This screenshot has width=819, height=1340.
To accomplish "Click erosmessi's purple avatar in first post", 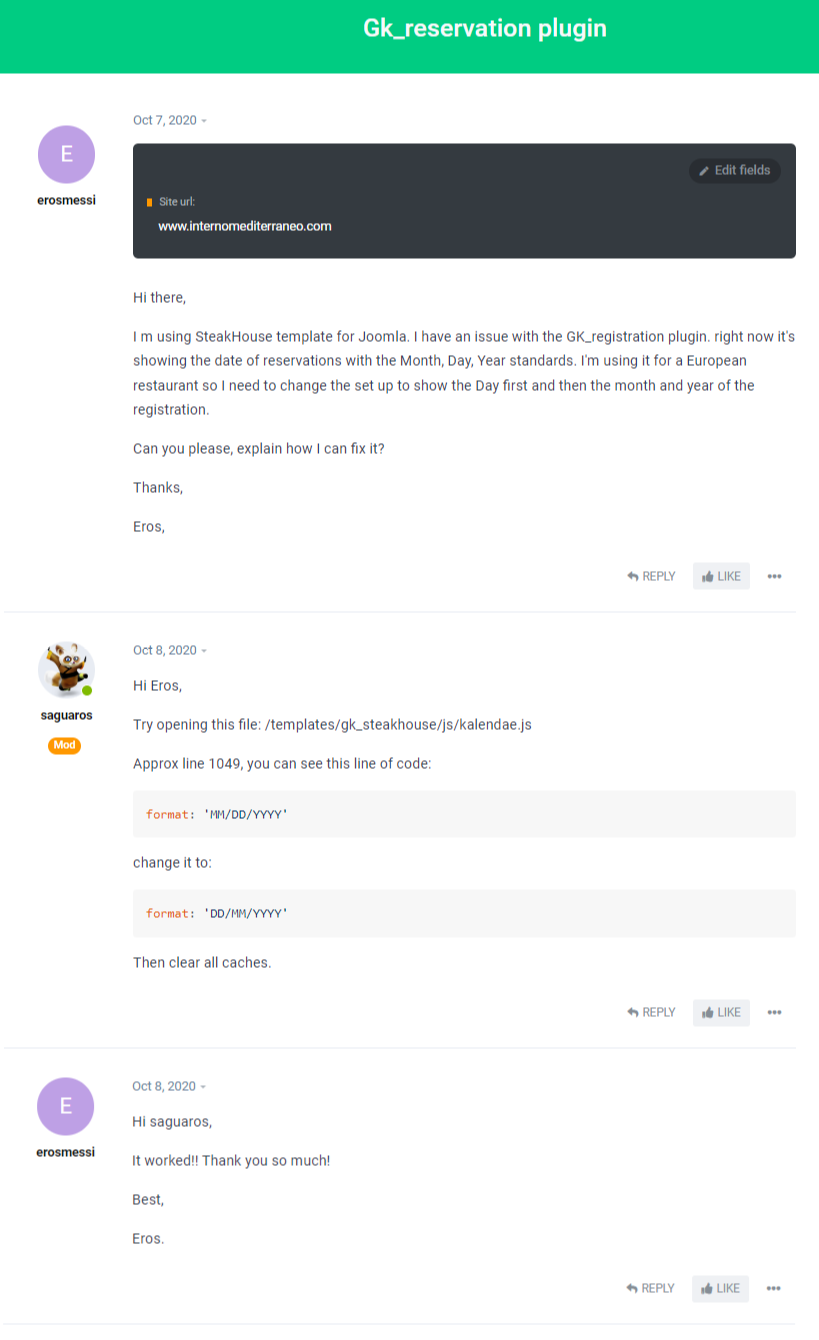I will pos(66,154).
